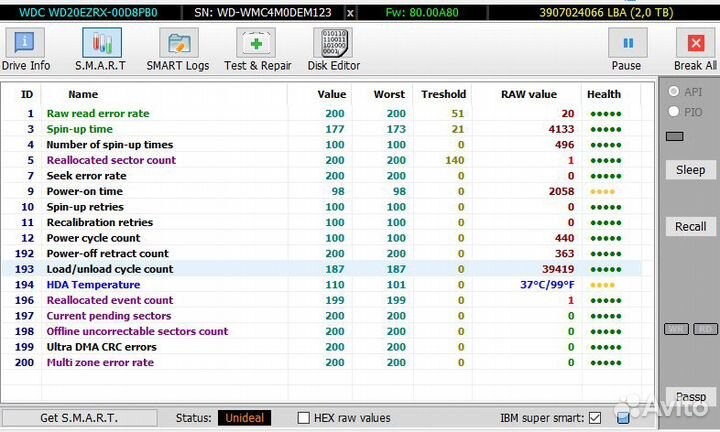Toggle the IBM super smart checkbox
This screenshot has width=720, height=432.
pos(595,418)
